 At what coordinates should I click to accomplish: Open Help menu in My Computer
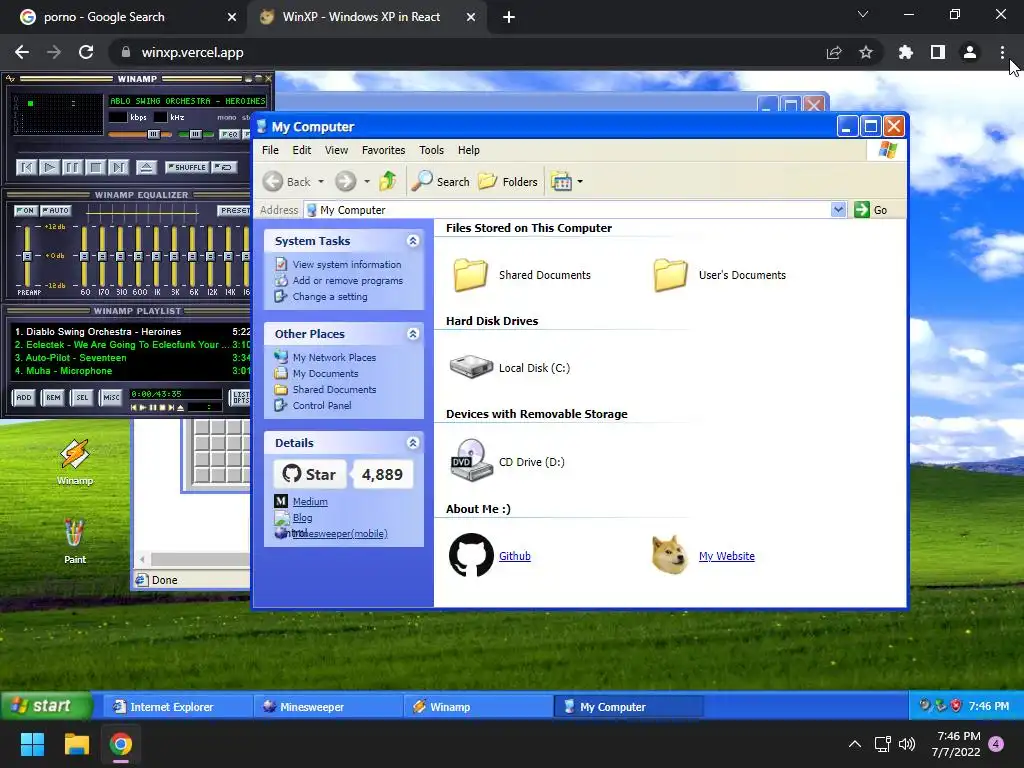click(469, 150)
